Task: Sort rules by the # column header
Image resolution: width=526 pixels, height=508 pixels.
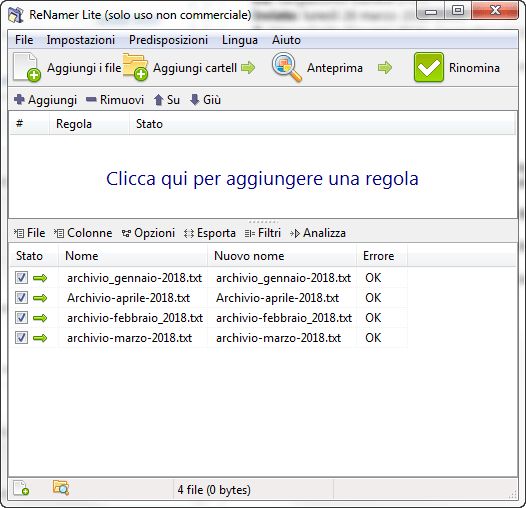Action: (x=30, y=124)
